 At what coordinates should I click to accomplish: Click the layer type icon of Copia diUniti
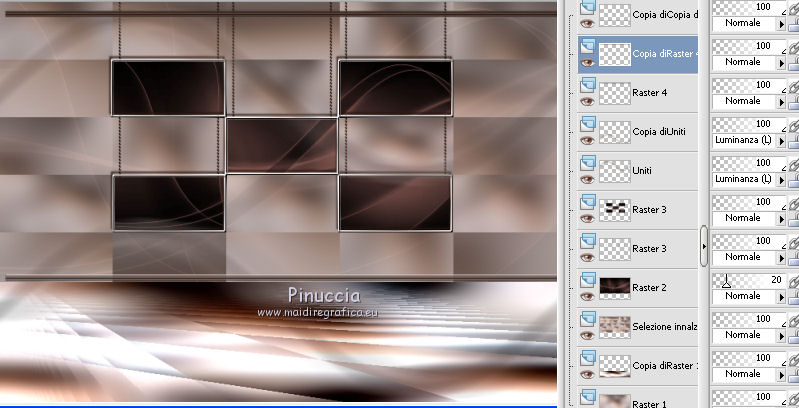point(588,123)
